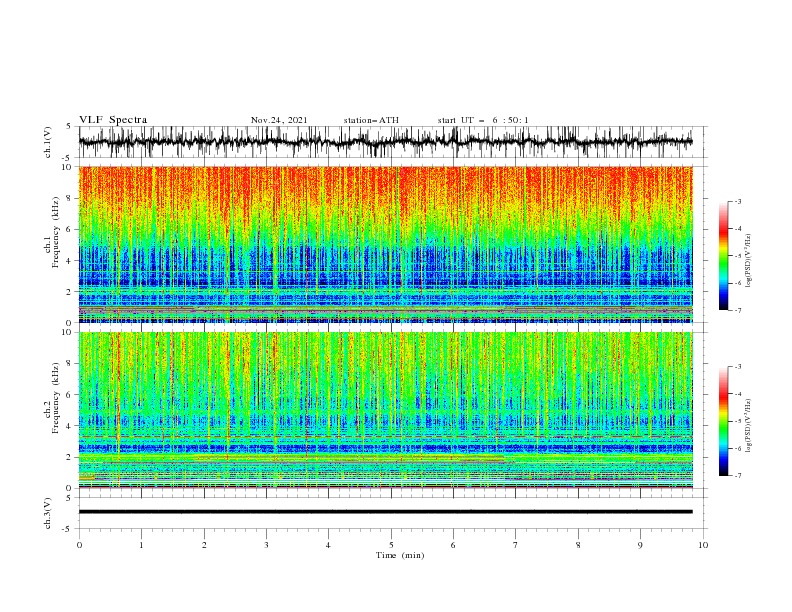Screen dimensions: 792x612
Task: Click the upper color scale bar beside ch.1
Action: click(x=723, y=256)
